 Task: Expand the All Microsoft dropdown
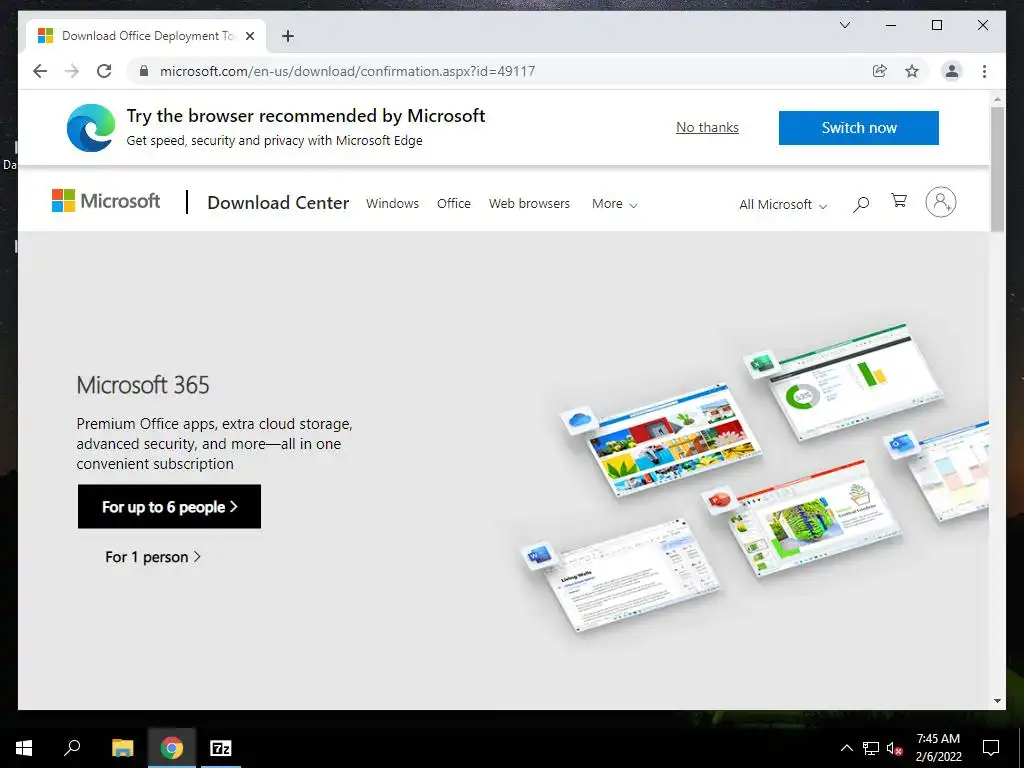pyautogui.click(x=783, y=204)
